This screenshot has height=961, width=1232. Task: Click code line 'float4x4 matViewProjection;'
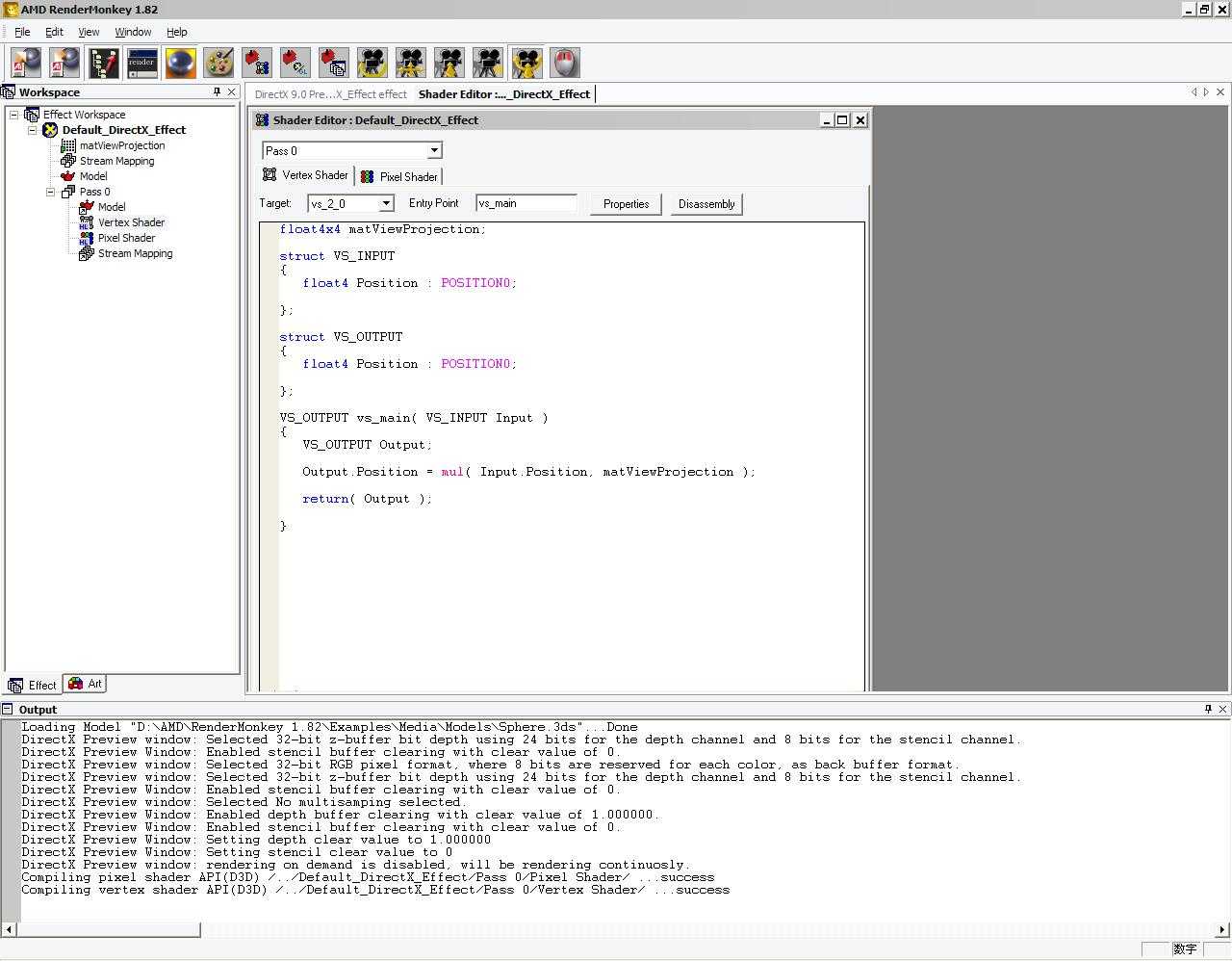coord(383,229)
